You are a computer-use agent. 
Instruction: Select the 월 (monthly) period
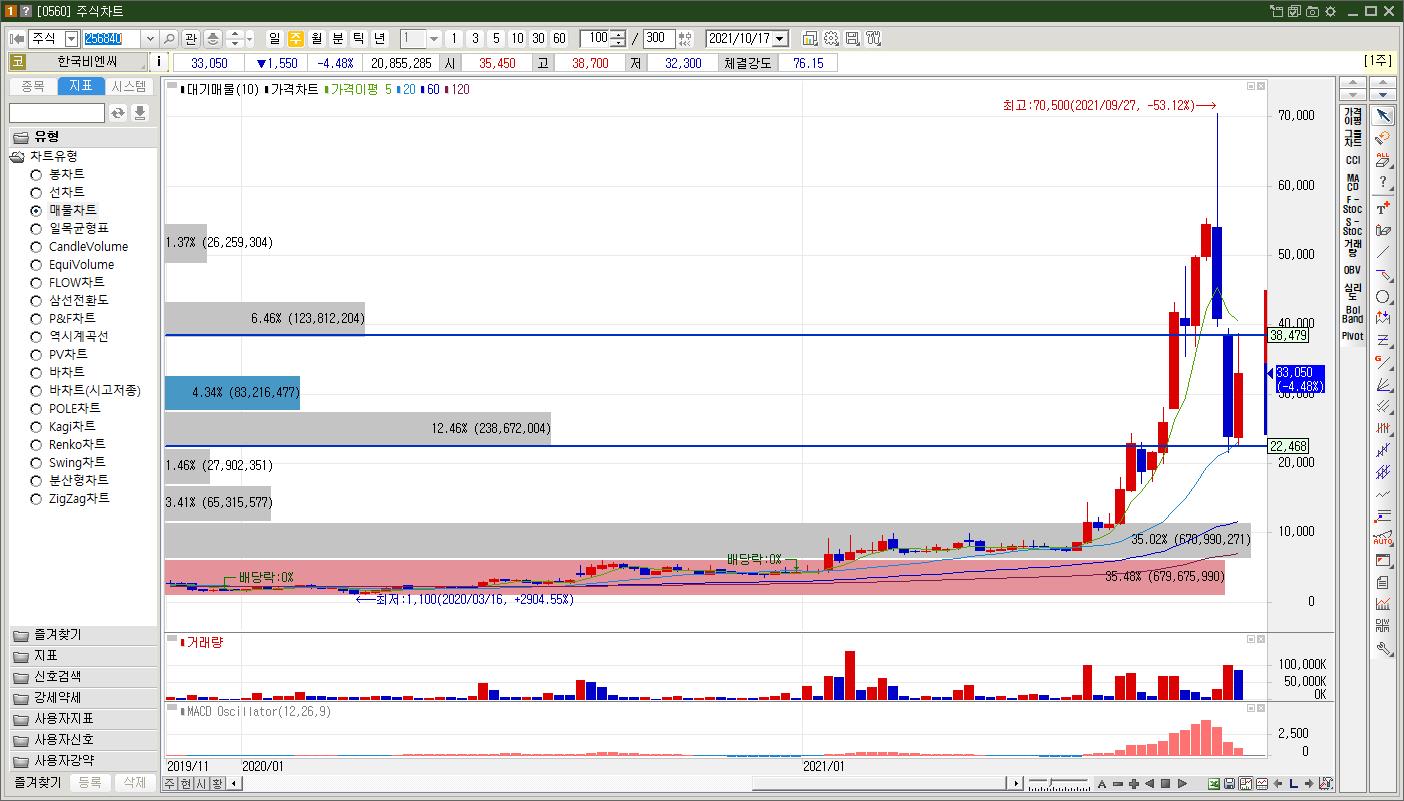coord(317,38)
